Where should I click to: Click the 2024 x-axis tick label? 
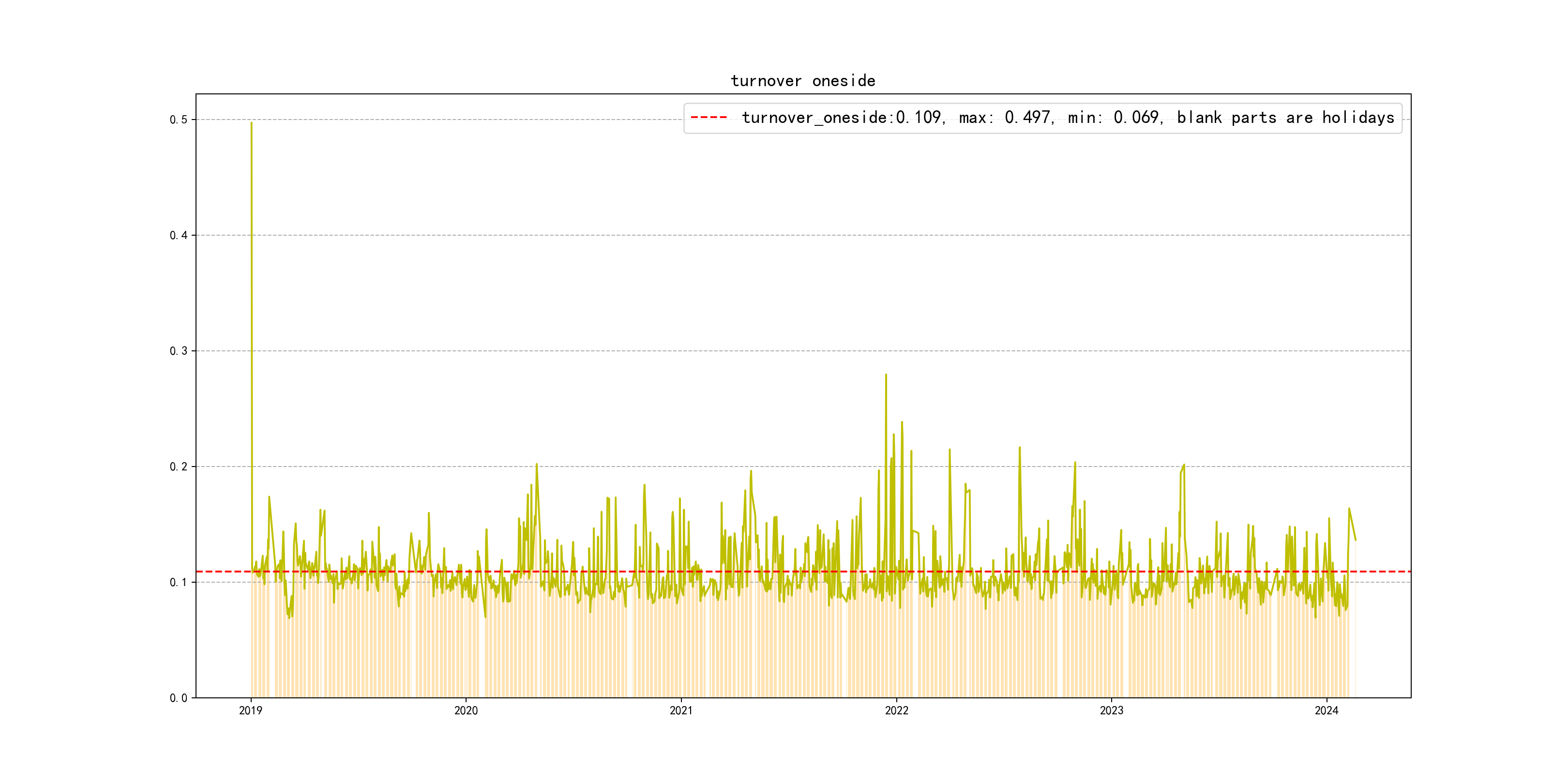point(1327,710)
